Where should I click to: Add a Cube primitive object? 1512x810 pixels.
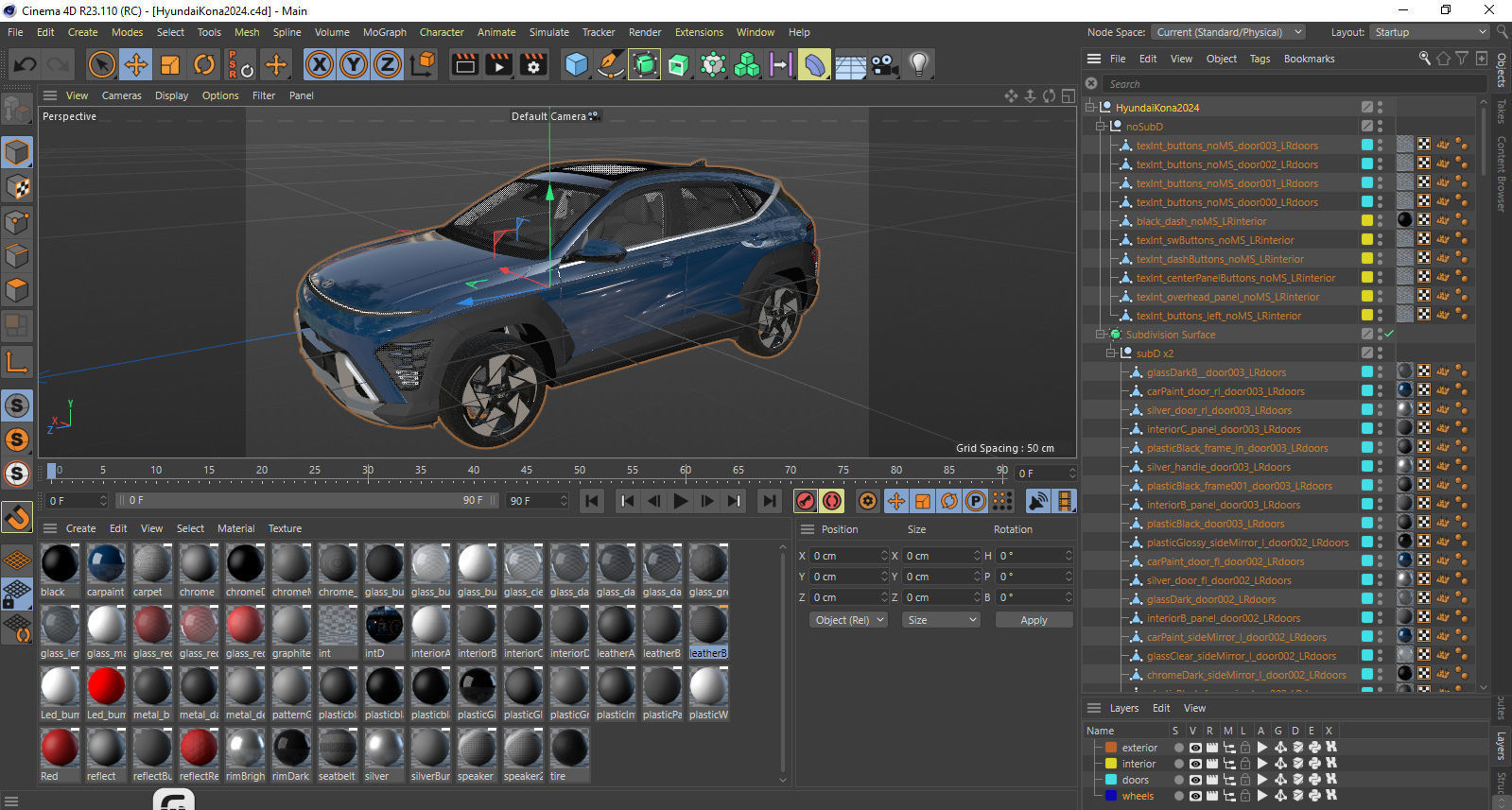pos(576,64)
